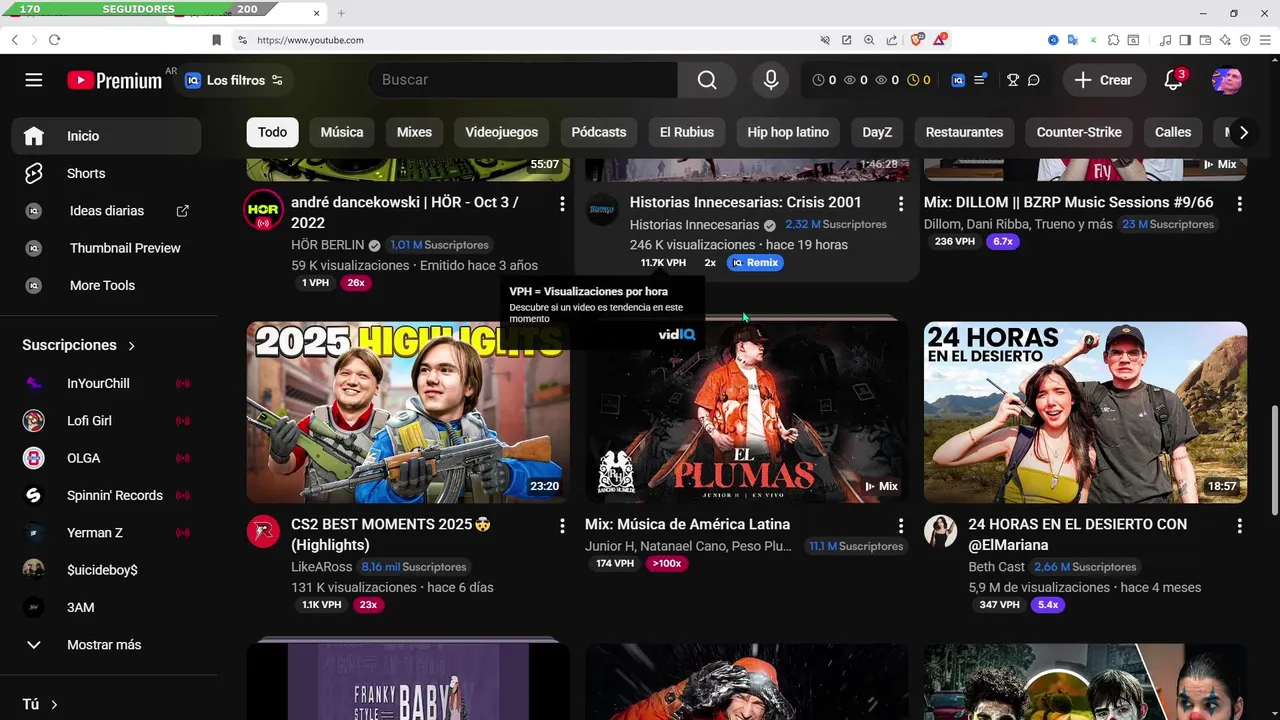Screen dimensions: 1280x720
Task: Open Thumbnail Preview in sidebar
Action: (106, 248)
